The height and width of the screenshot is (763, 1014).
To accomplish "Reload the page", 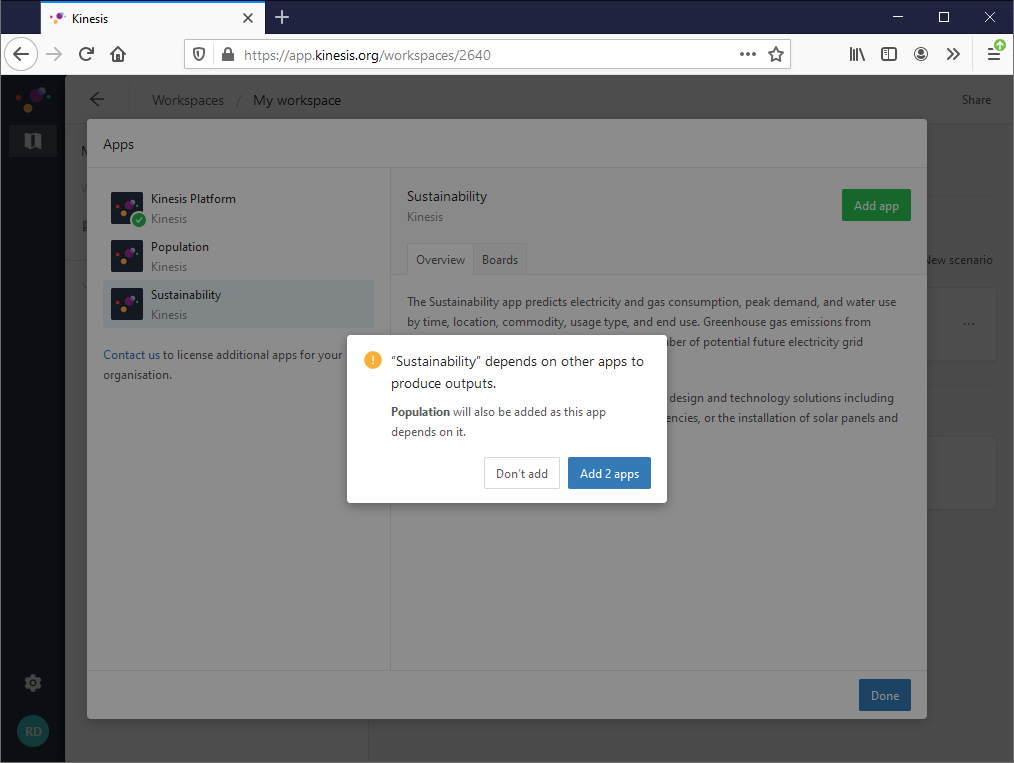I will pyautogui.click(x=86, y=54).
